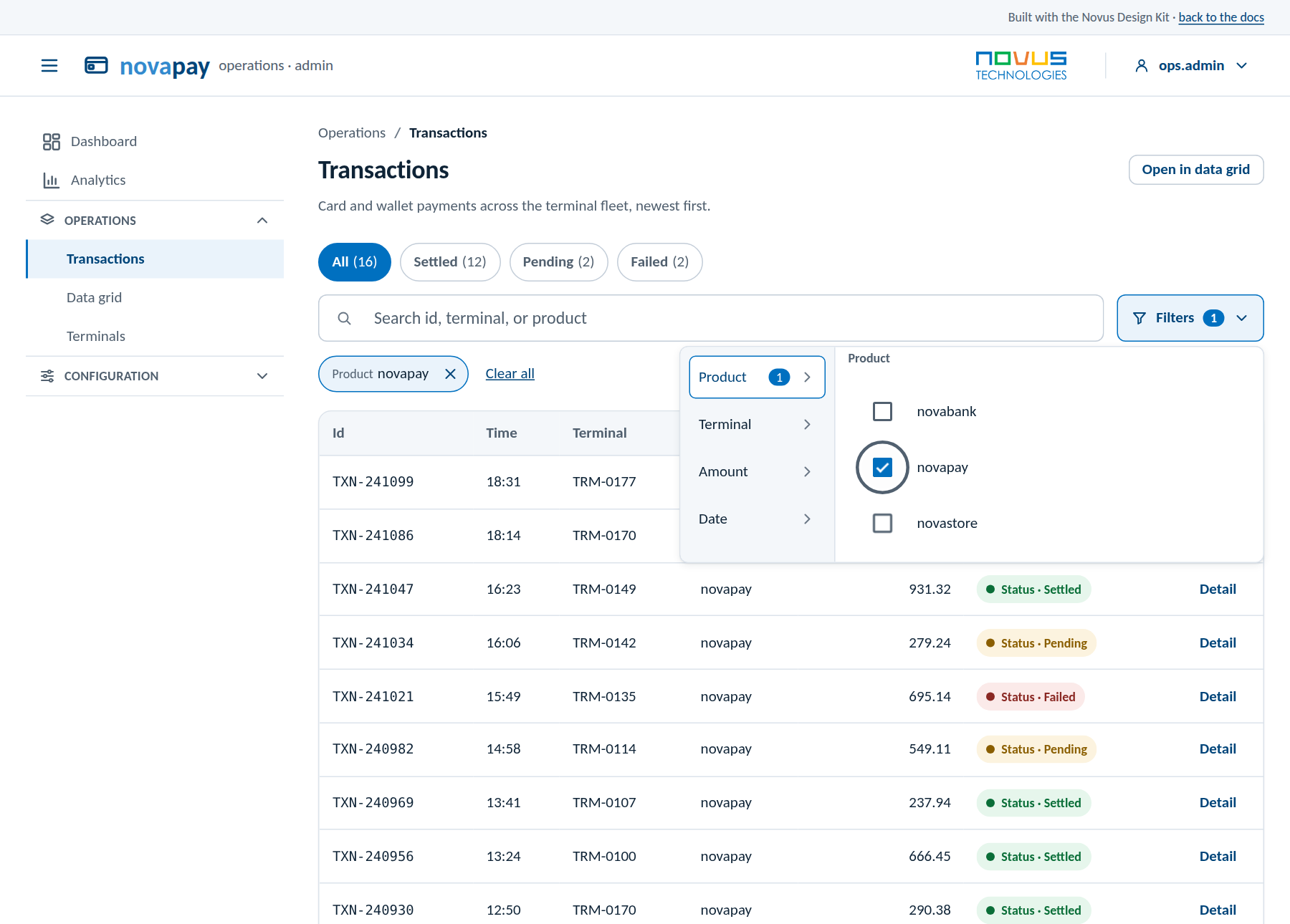Click the Time column header
1290x924 pixels.
click(x=502, y=433)
